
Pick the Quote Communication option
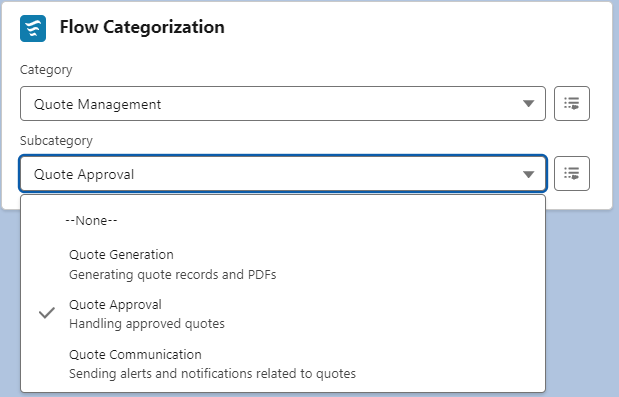(283, 363)
